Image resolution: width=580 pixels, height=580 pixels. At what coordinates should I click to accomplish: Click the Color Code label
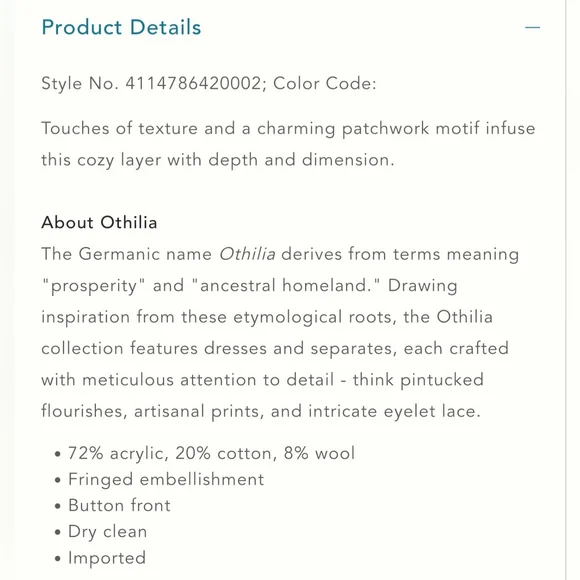click(x=324, y=83)
